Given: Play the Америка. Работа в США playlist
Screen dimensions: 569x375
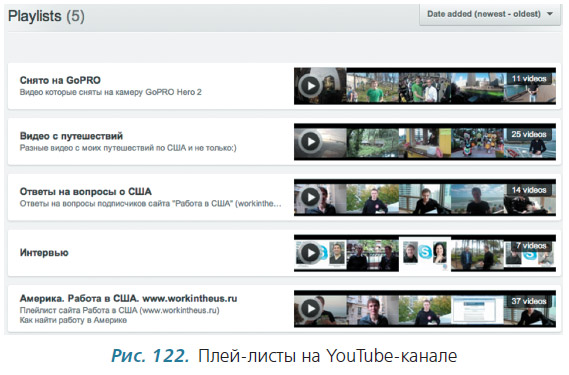Looking at the screenshot, I should tap(311, 309).
